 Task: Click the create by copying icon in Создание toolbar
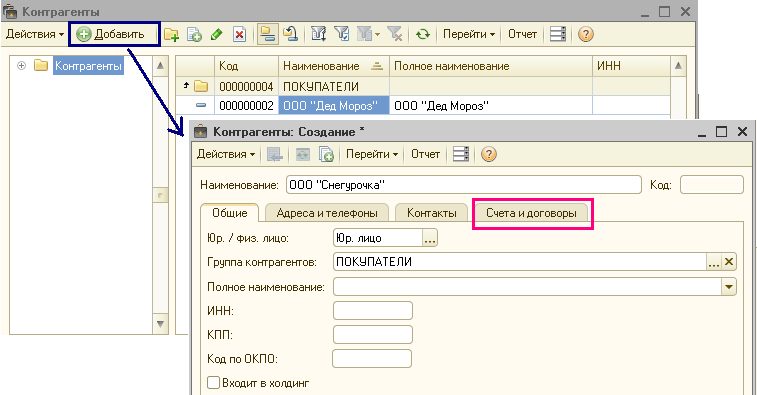326,155
